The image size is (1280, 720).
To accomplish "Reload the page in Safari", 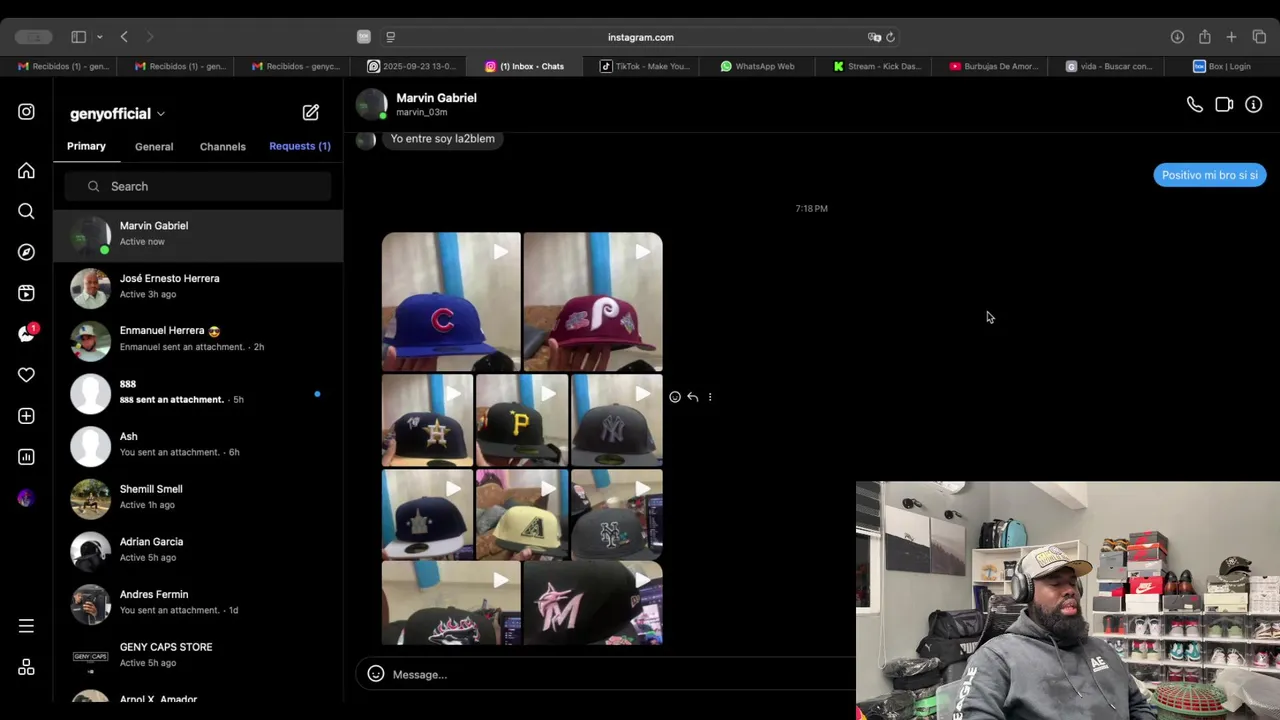I will click(x=890, y=37).
